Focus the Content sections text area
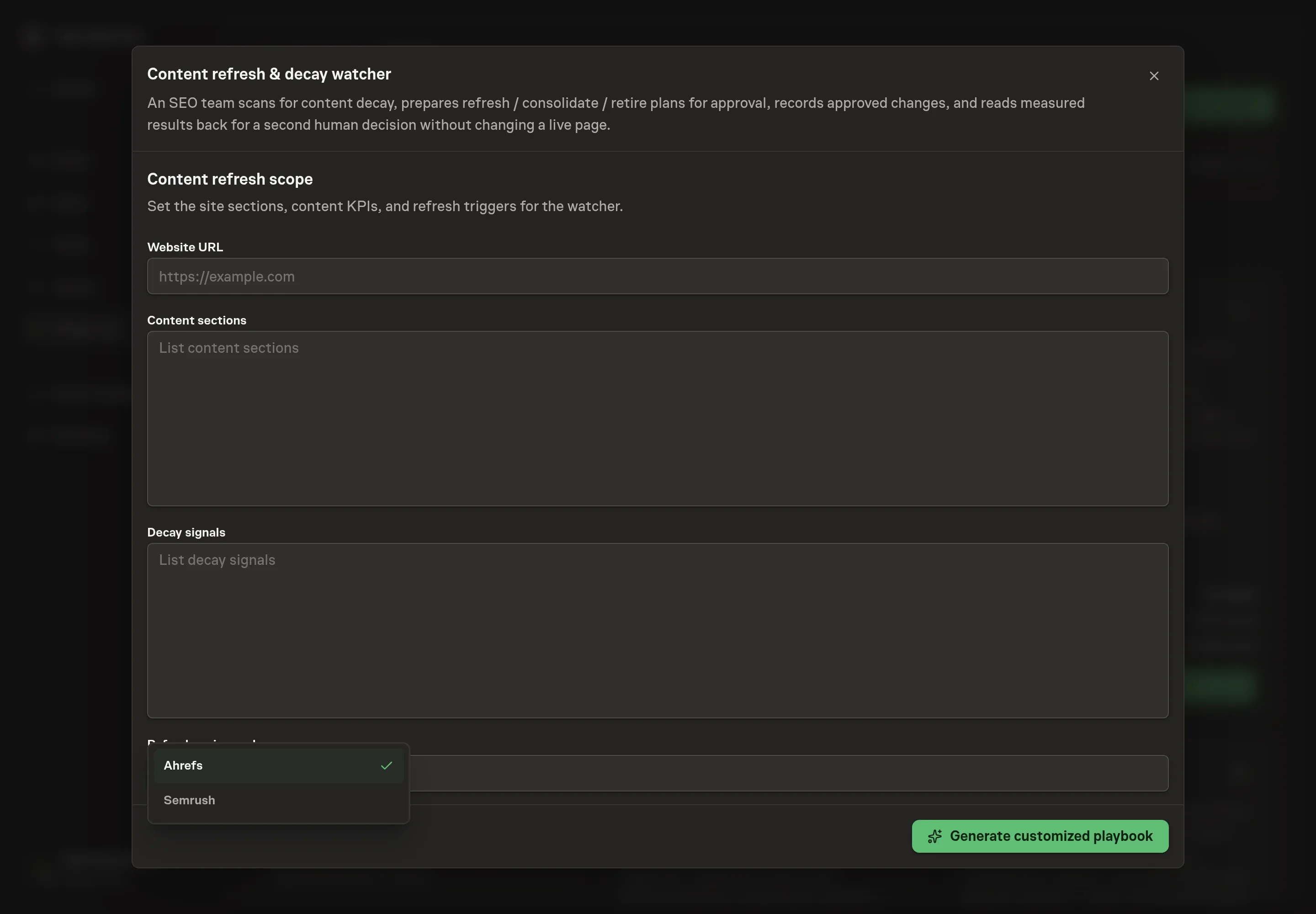Viewport: 1316px width, 914px height. 658,419
